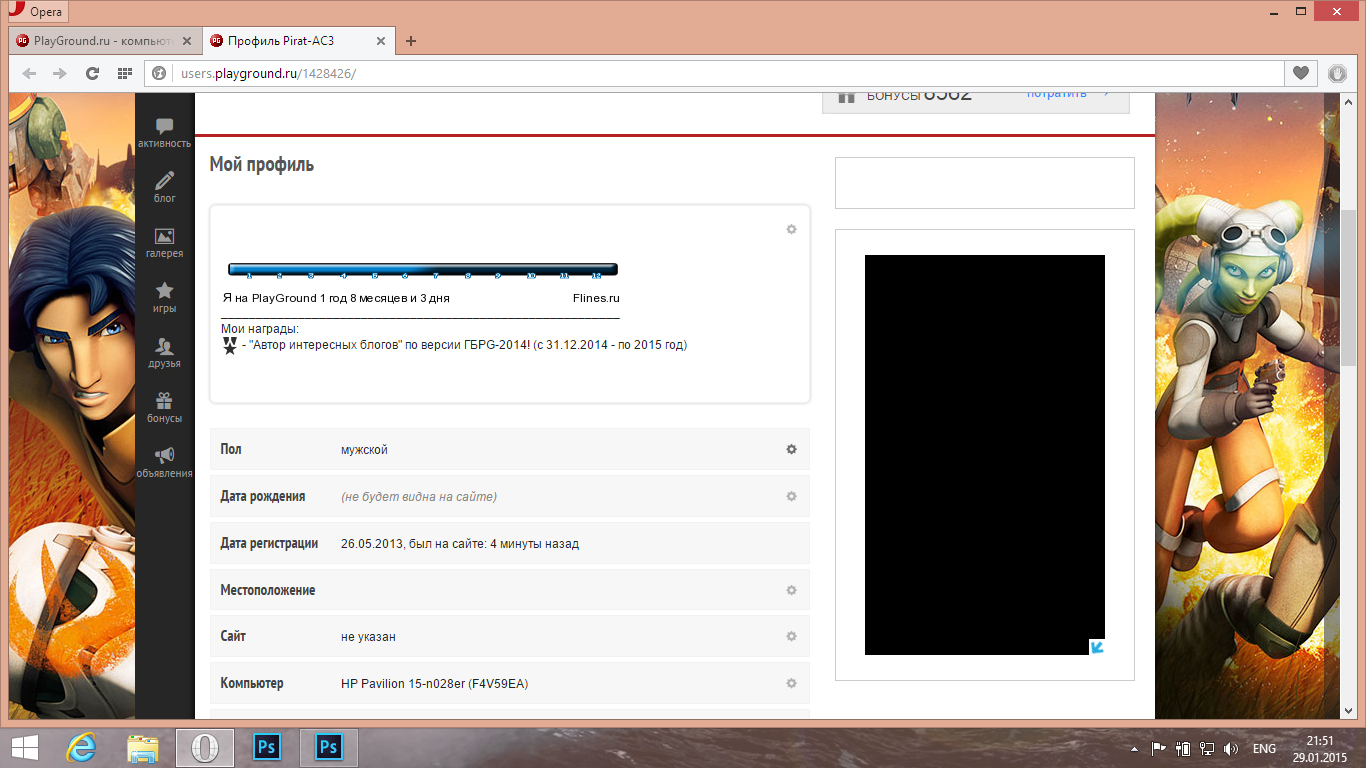Open Action Center flag icon in tray
This screenshot has height=768, width=1366.
tap(1160, 749)
